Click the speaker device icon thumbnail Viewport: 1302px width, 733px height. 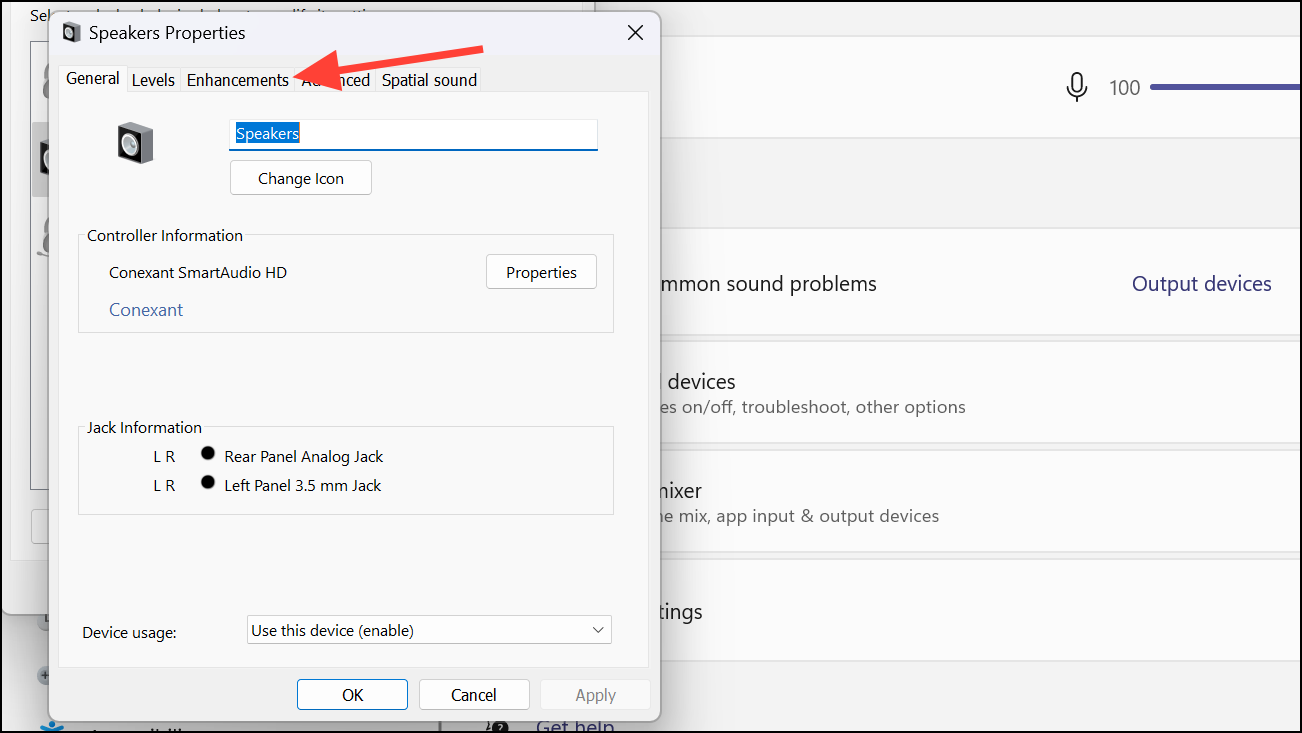[136, 142]
